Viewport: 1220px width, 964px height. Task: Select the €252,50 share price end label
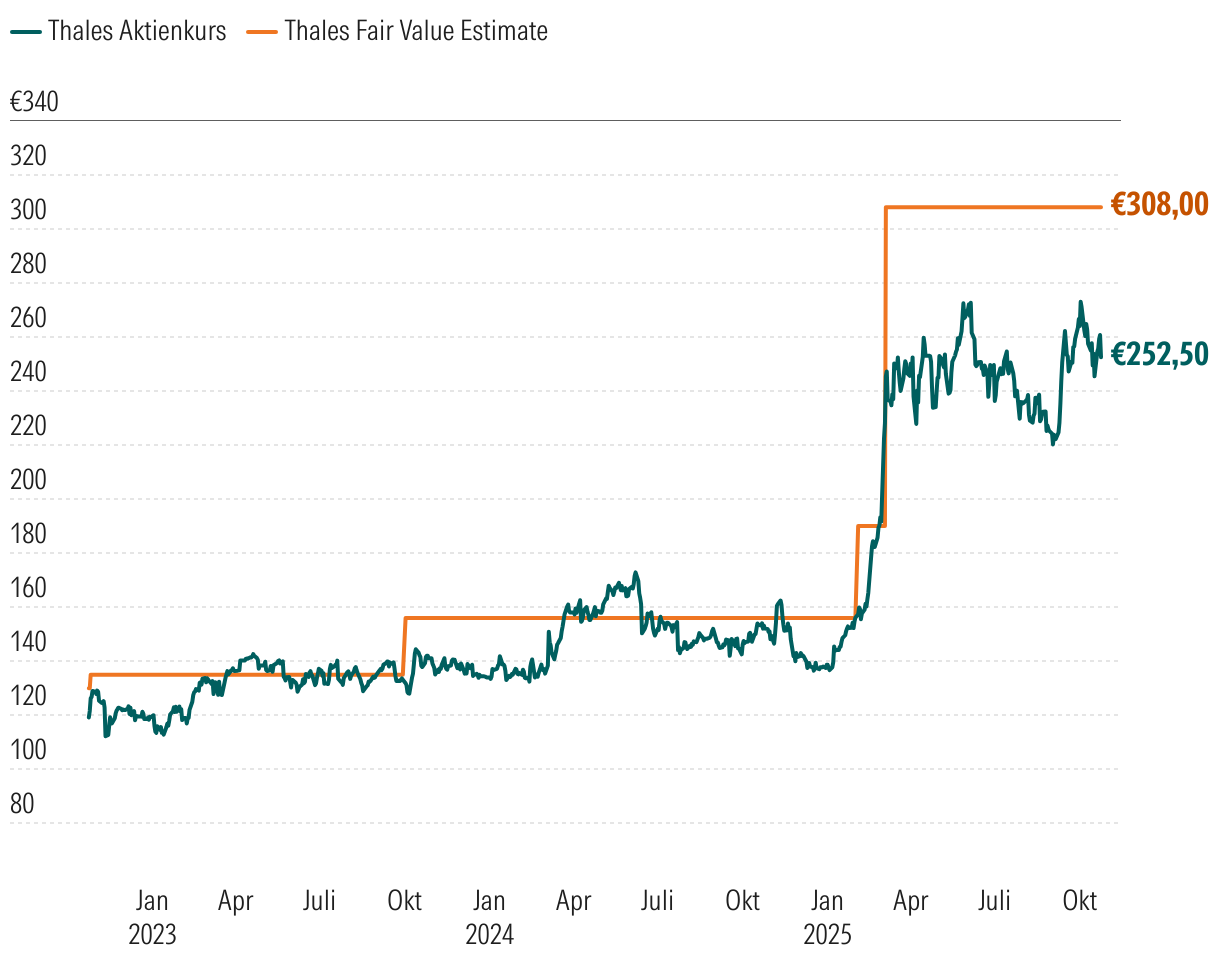(x=1160, y=354)
